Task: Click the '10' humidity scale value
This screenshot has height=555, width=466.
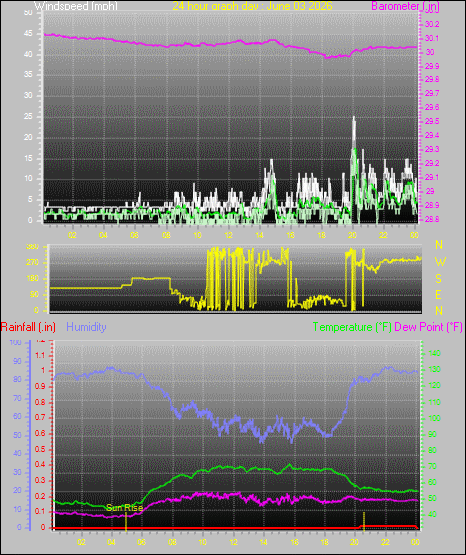Action: tap(17, 509)
